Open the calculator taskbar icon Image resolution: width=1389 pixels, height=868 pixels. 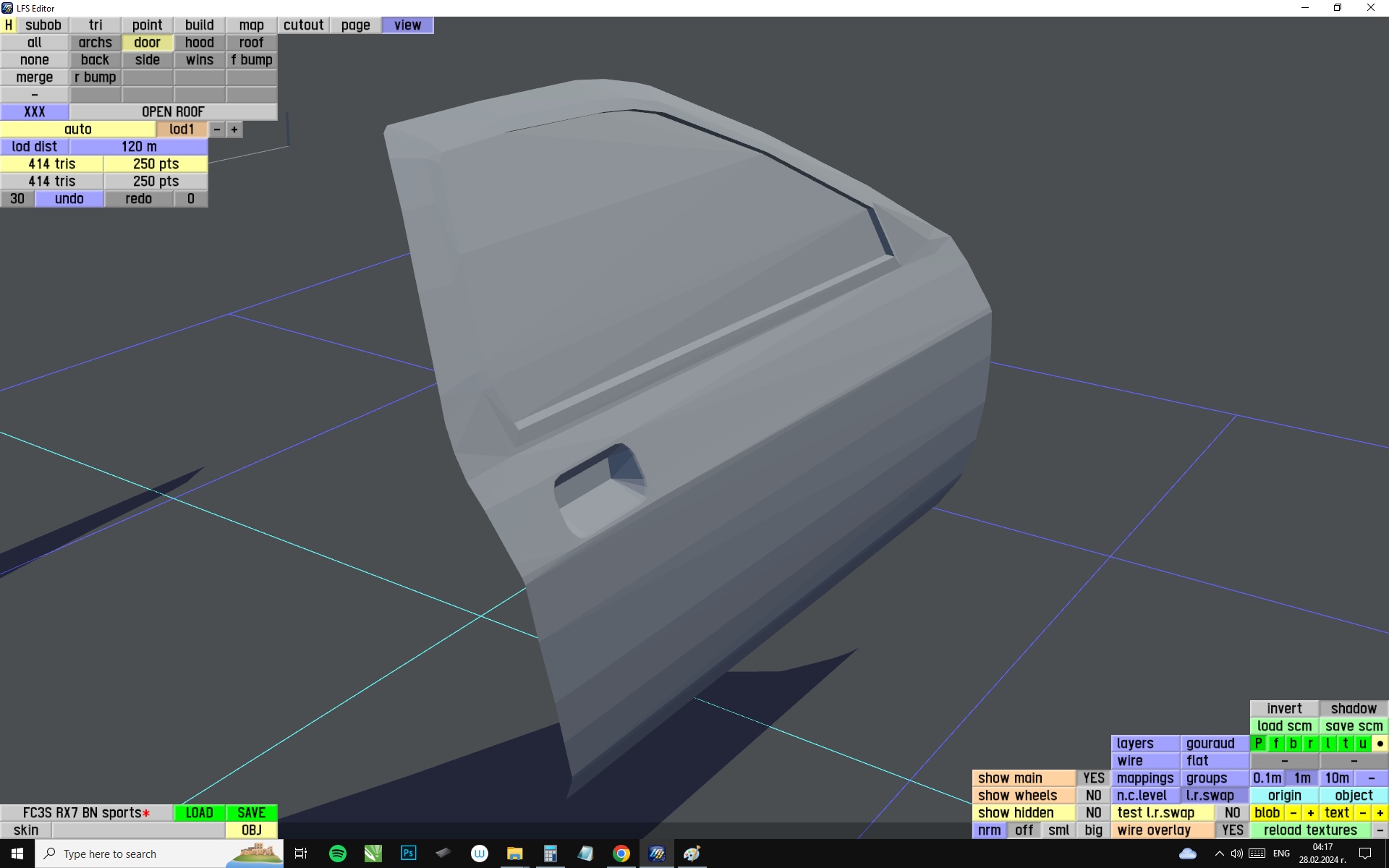coord(550,854)
